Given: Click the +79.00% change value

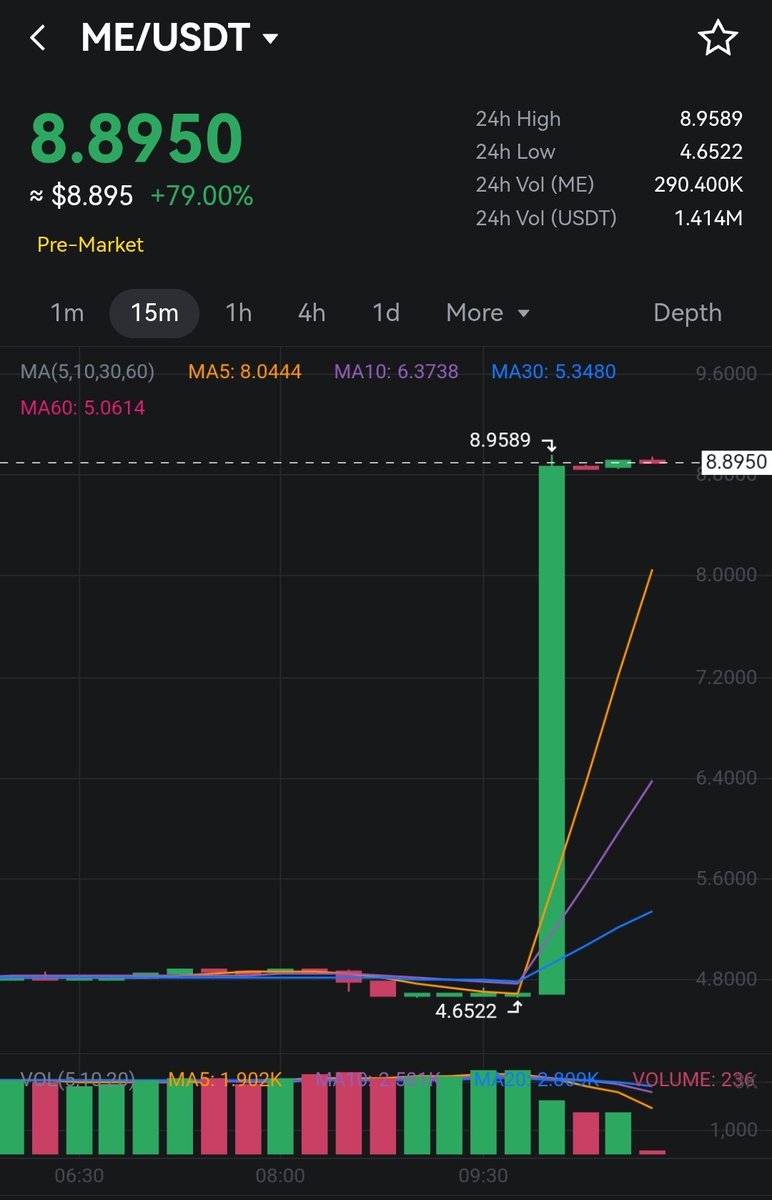Looking at the screenshot, I should (202, 196).
